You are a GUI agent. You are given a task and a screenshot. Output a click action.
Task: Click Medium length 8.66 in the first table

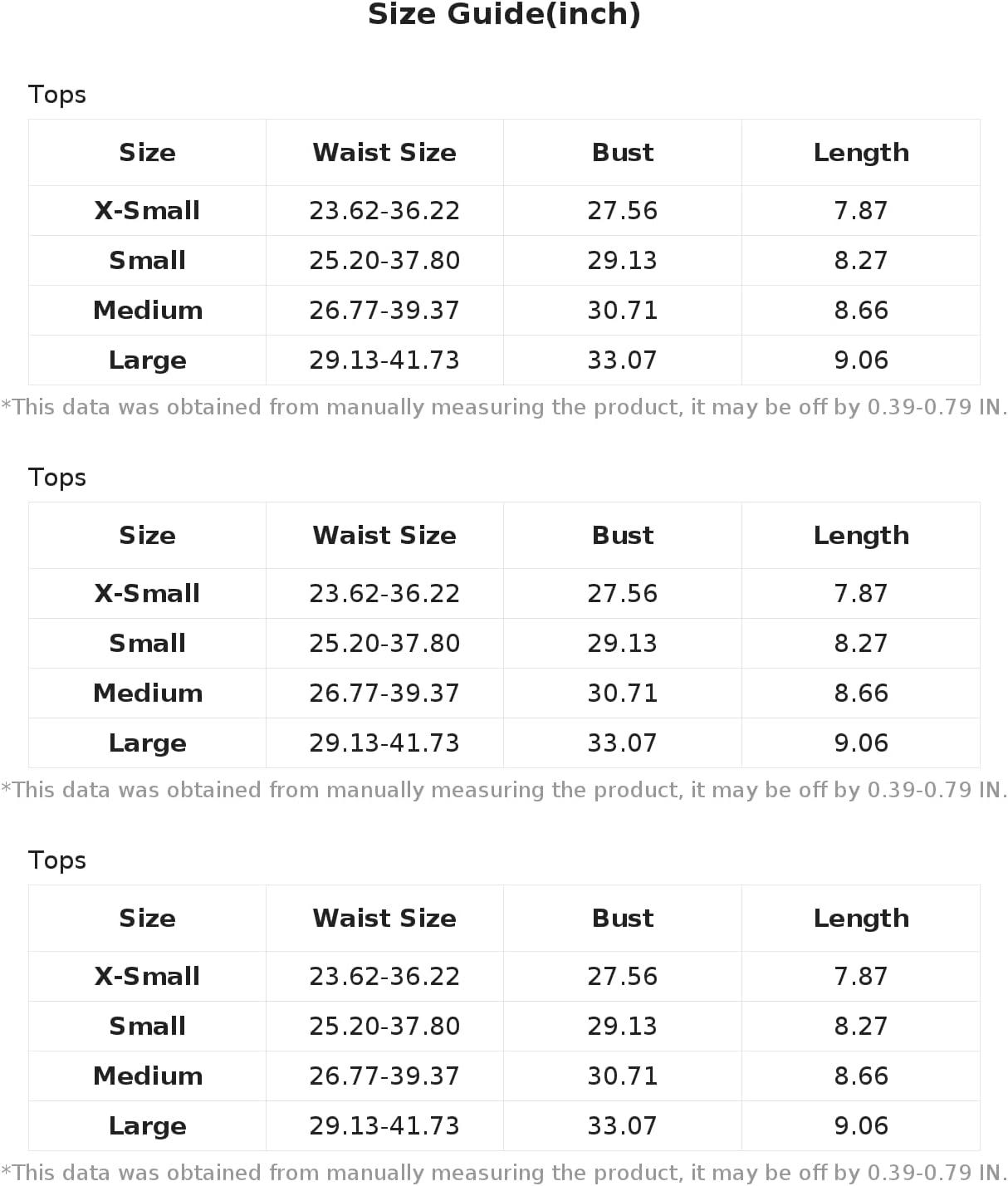(861, 311)
